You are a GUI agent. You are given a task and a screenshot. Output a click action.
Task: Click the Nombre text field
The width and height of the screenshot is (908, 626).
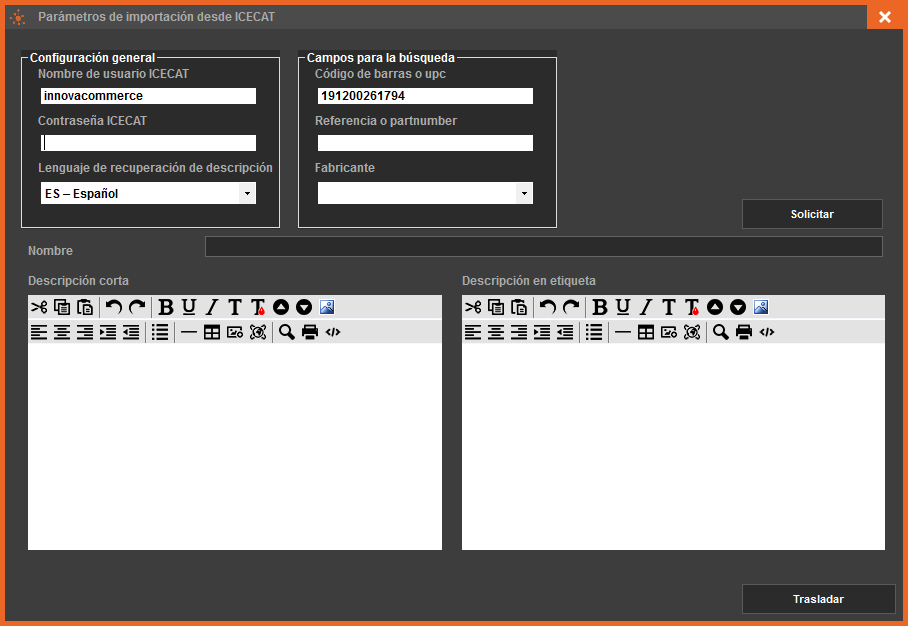click(x=543, y=247)
